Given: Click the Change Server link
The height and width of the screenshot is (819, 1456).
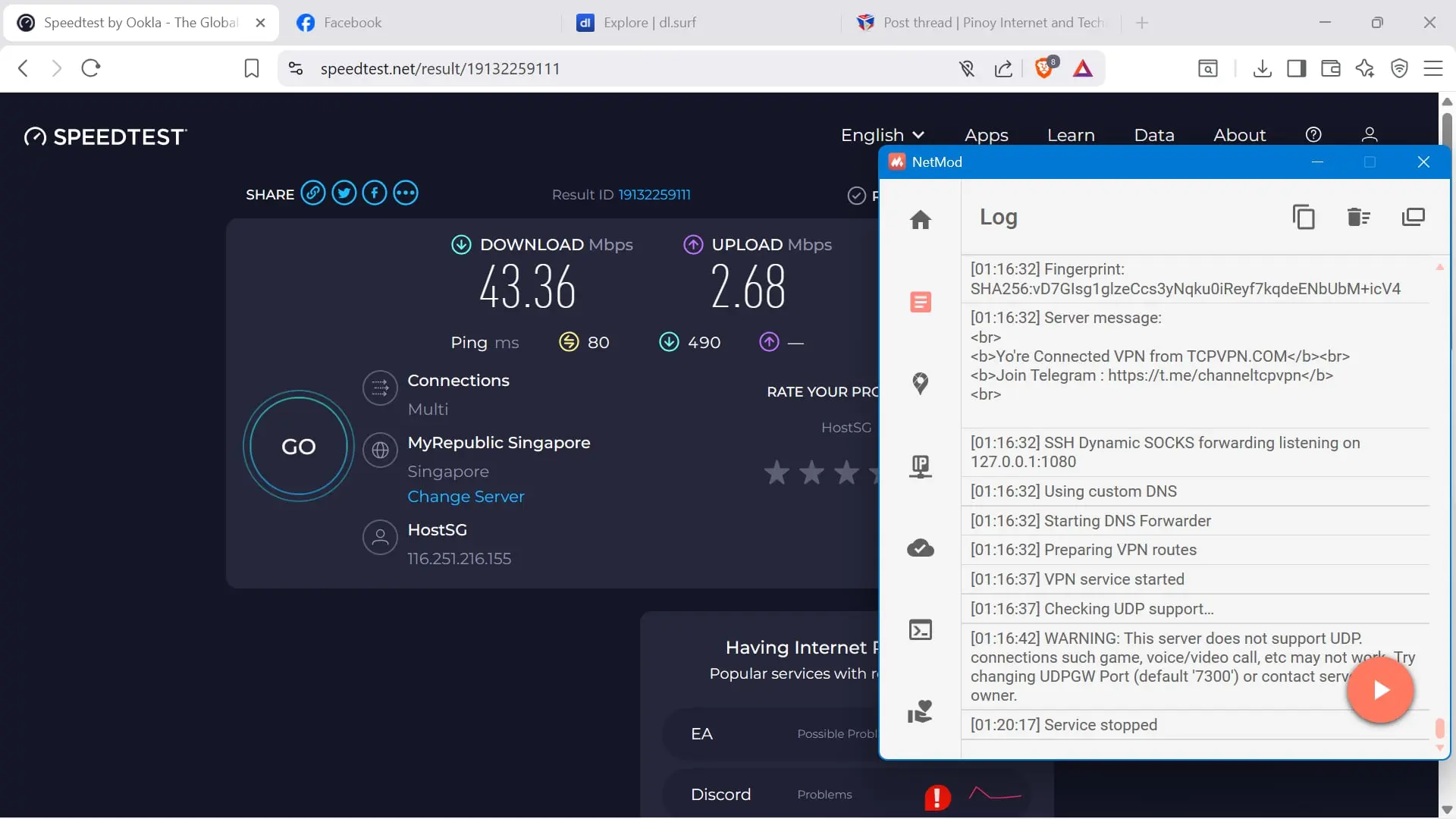Looking at the screenshot, I should 466,497.
